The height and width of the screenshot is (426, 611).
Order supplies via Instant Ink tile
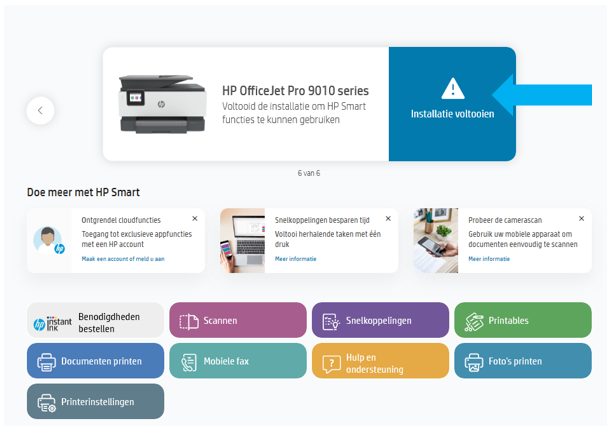95,321
